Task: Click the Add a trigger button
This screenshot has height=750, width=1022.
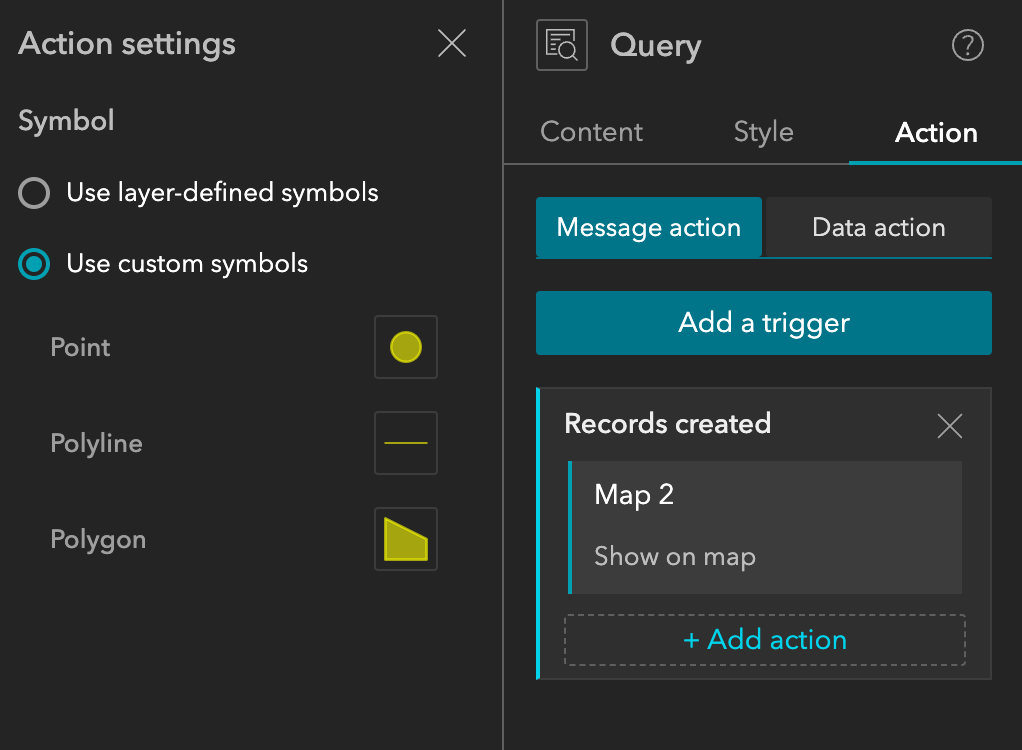Action: point(764,323)
